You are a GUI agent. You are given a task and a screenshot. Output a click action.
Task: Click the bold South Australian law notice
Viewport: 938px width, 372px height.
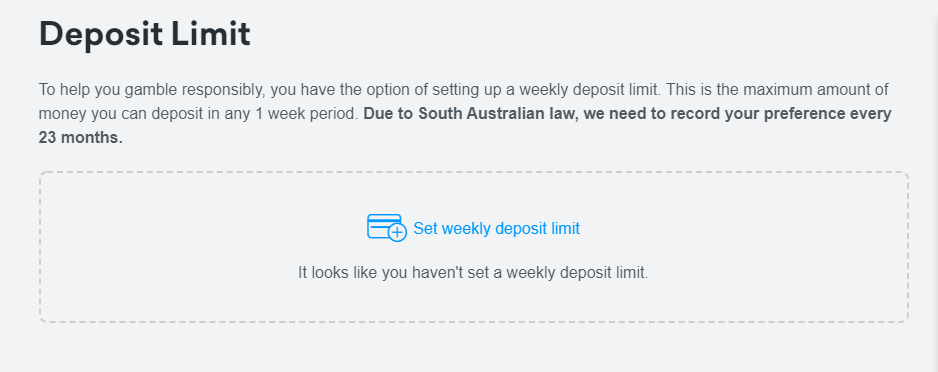pyautogui.click(x=465, y=126)
